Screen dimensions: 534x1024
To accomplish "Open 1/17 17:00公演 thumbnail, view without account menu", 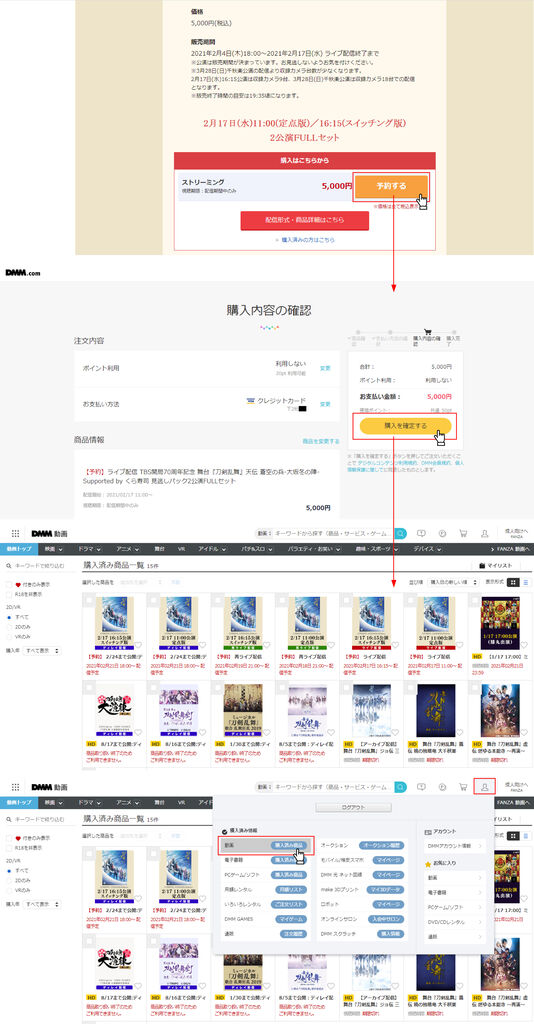I will tap(501, 622).
